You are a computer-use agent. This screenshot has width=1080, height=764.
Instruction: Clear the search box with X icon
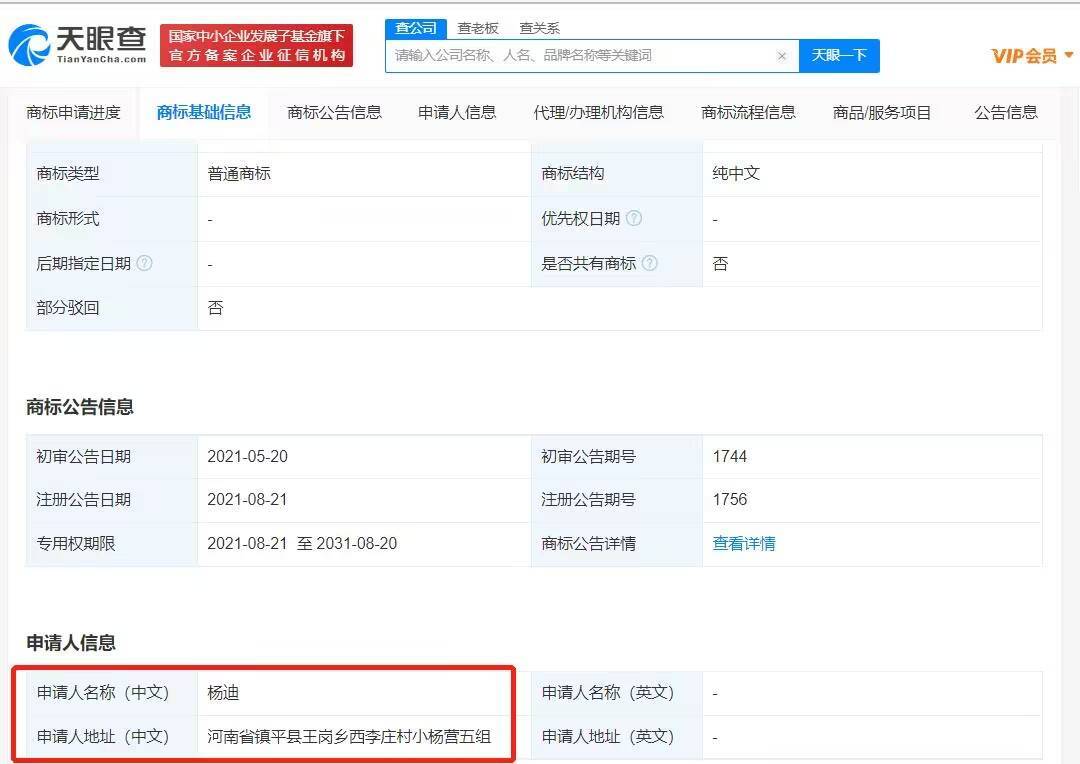(782, 56)
